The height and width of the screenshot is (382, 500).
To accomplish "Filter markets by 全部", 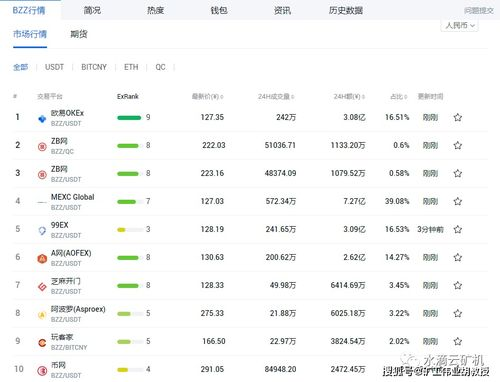I will [20, 67].
